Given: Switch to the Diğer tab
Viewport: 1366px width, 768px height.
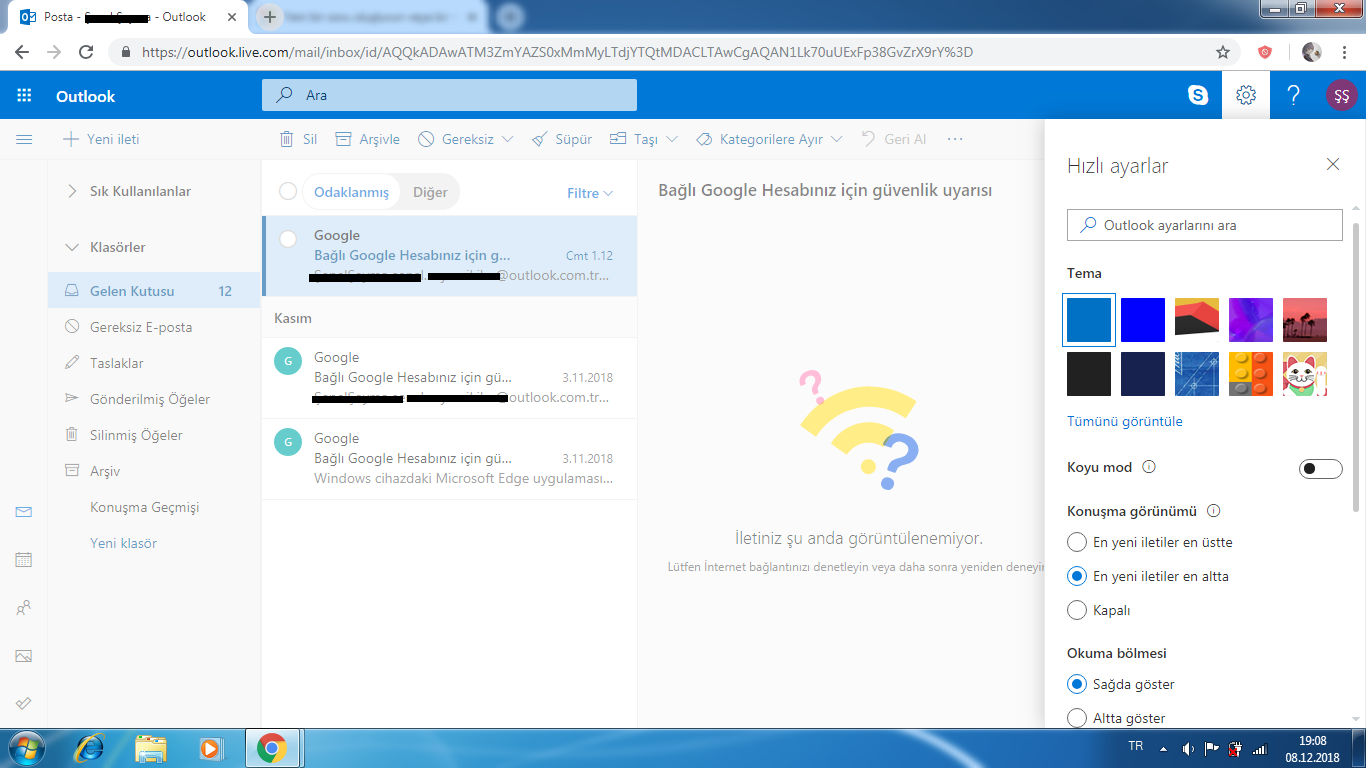Looking at the screenshot, I should [430, 192].
